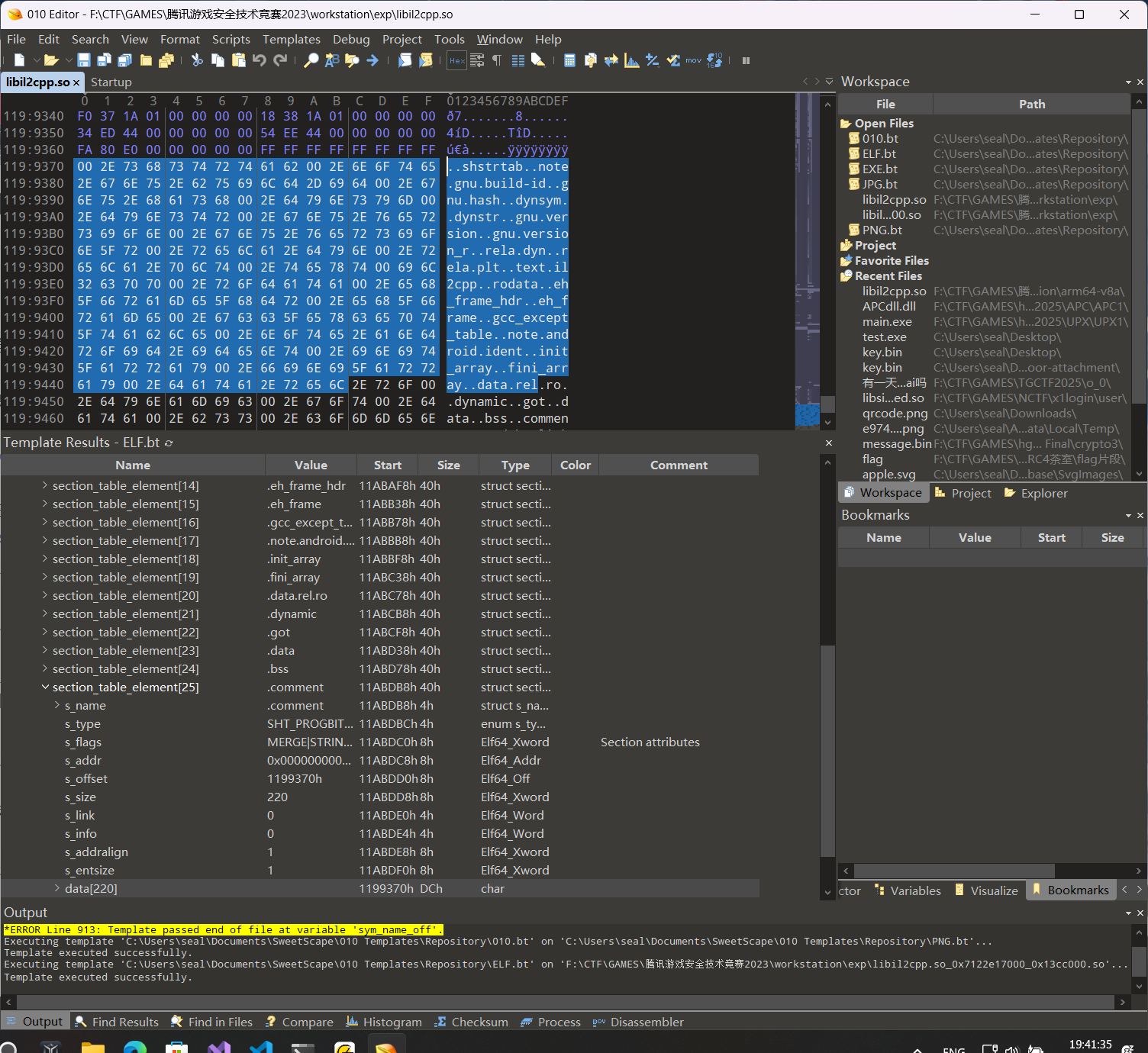Image resolution: width=1148 pixels, height=1053 pixels.
Task: Click the Run Script toolbar icon
Action: tap(405, 60)
